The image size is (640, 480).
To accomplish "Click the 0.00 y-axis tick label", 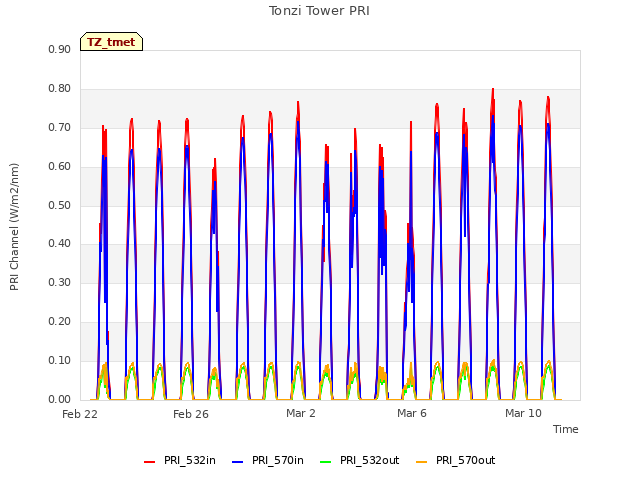I will pyautogui.click(x=60, y=400).
